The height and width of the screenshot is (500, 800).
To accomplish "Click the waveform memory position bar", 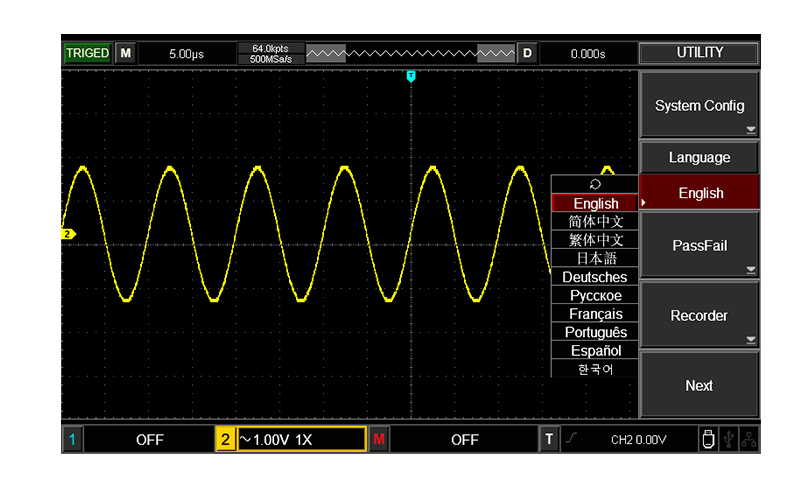I will click(410, 53).
